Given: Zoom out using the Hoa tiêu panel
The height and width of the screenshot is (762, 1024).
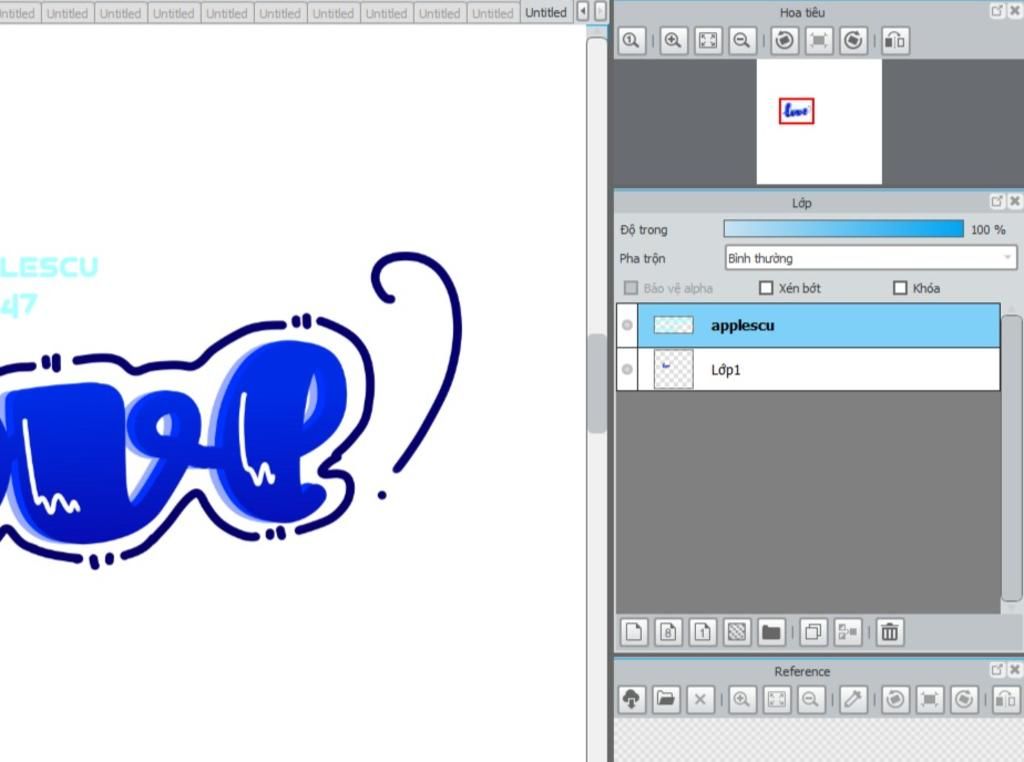Looking at the screenshot, I should click(x=743, y=40).
